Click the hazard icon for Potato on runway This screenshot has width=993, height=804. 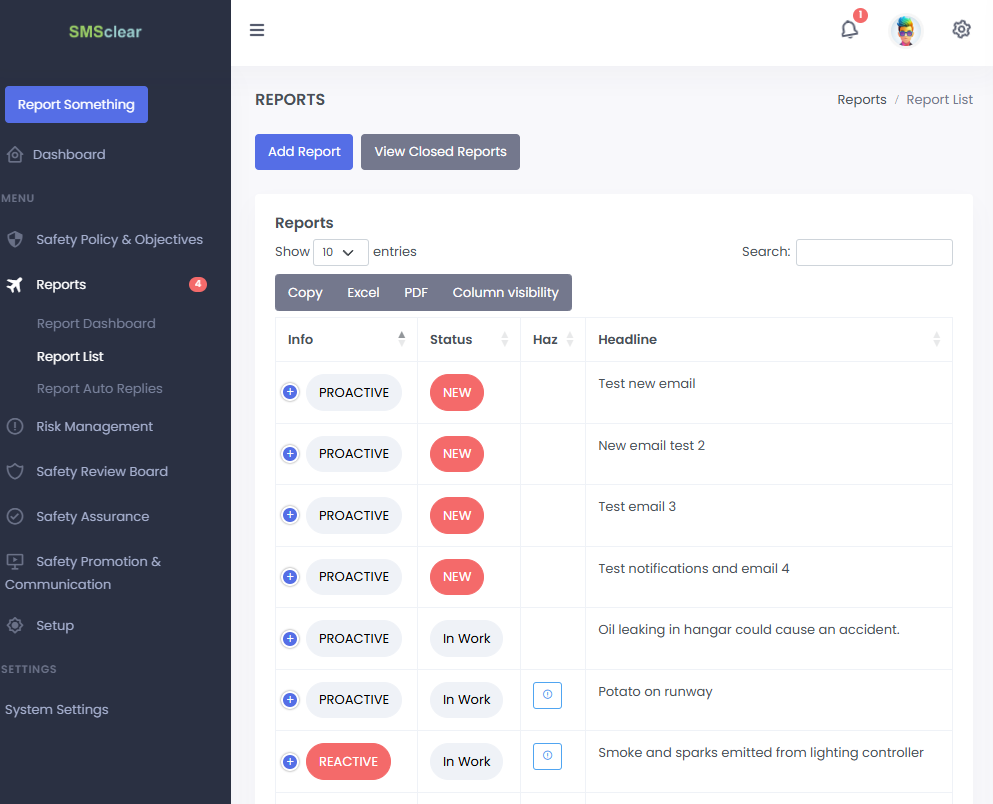pyautogui.click(x=547, y=695)
